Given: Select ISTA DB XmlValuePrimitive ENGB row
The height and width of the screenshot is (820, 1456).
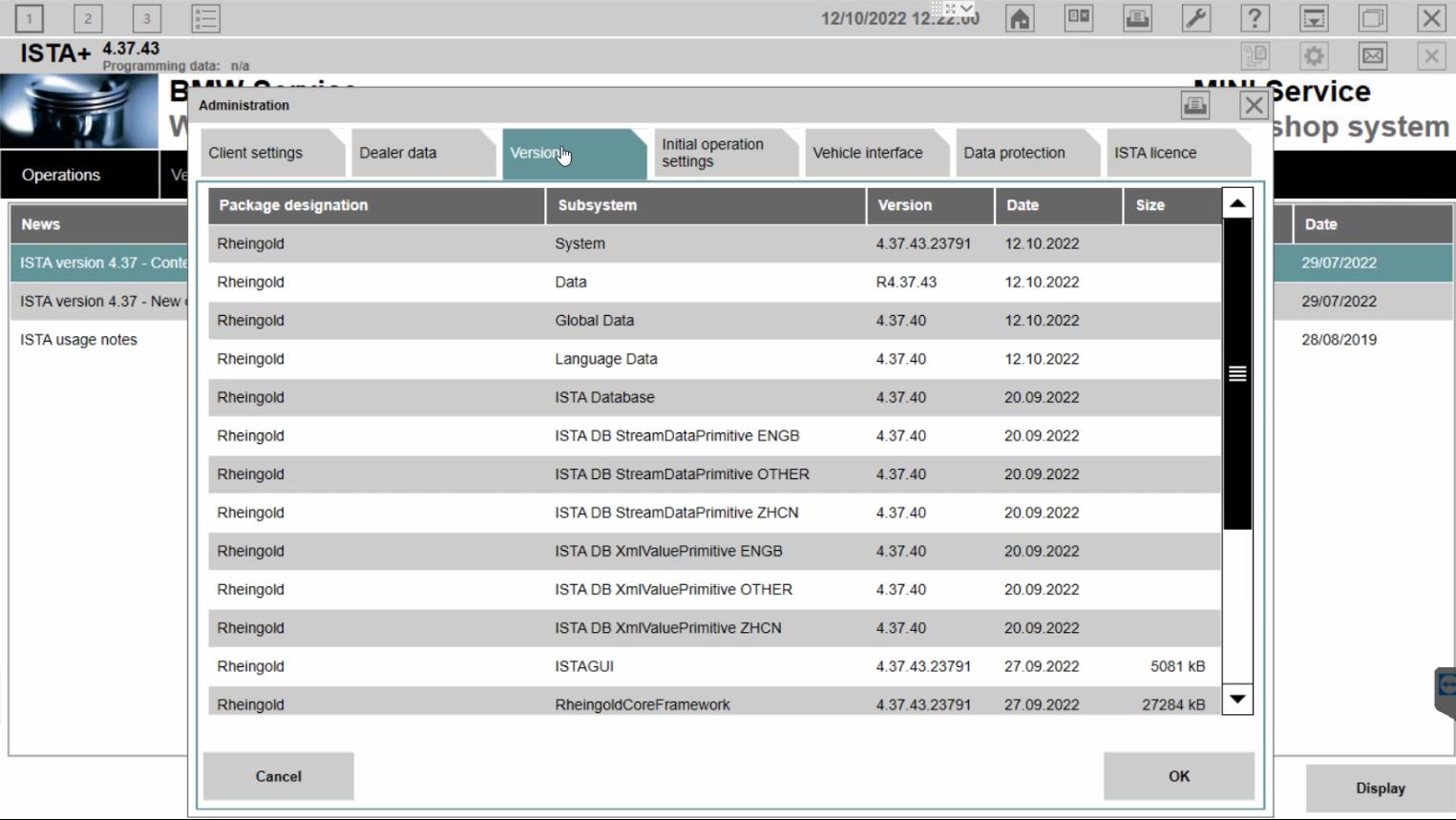Looking at the screenshot, I should pyautogui.click(x=714, y=551).
